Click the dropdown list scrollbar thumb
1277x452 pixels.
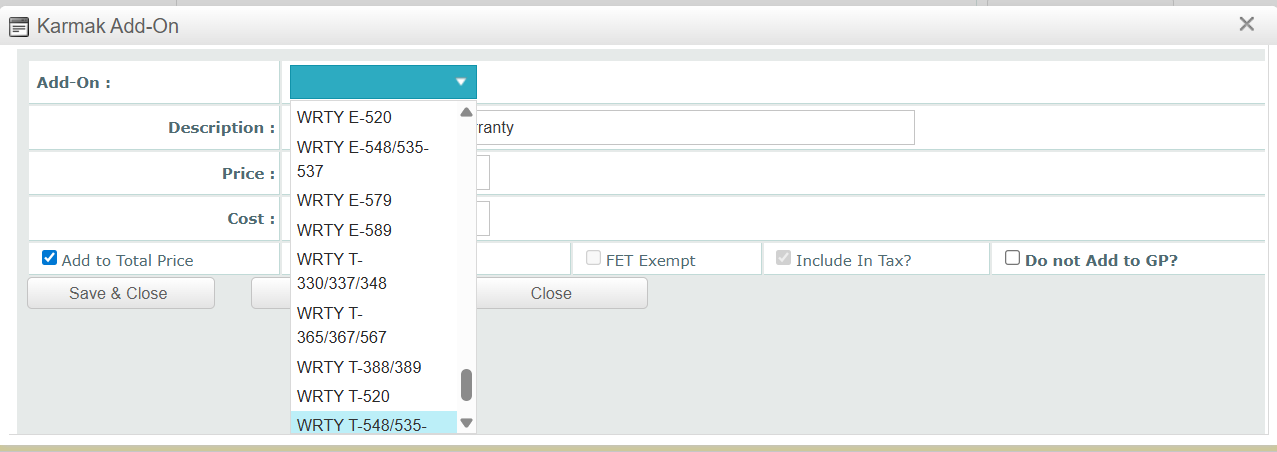tap(466, 385)
